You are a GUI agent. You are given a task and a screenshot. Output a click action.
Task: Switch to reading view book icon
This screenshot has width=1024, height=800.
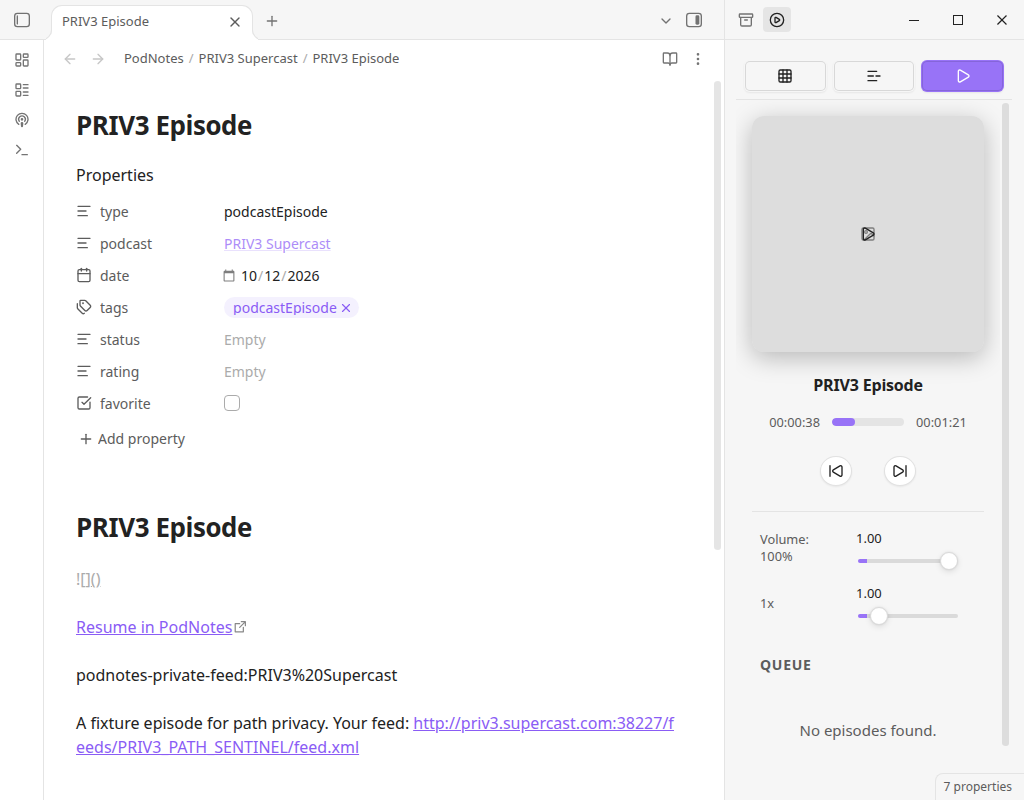coord(669,59)
